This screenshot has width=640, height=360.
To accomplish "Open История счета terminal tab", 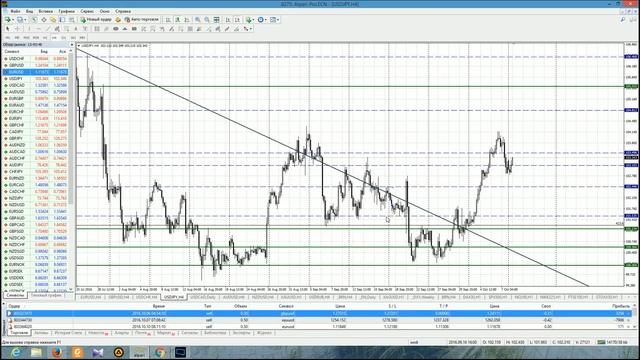I will click(x=68, y=333).
